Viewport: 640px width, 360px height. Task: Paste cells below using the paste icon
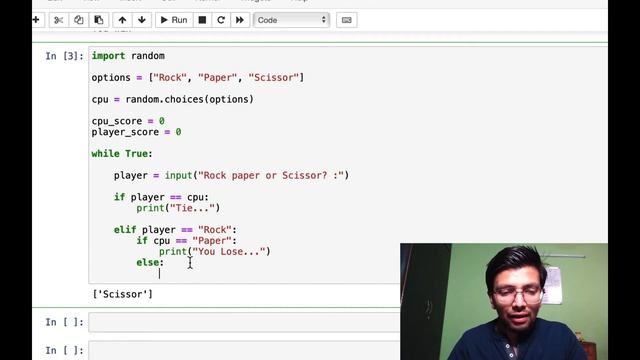[x=99, y=20]
